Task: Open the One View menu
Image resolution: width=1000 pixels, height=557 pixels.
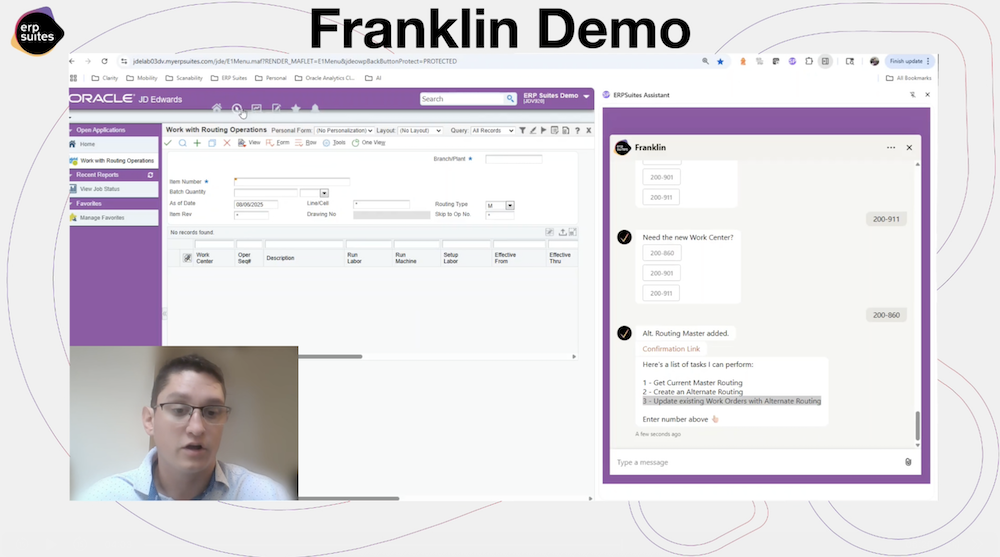Action: click(369, 143)
